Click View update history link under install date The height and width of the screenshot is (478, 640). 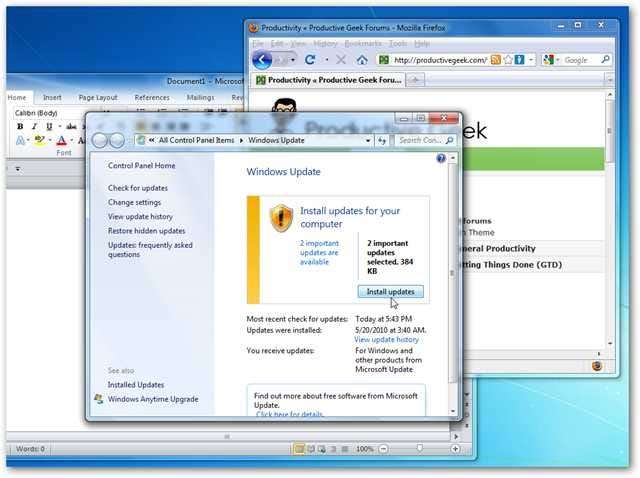tap(386, 340)
